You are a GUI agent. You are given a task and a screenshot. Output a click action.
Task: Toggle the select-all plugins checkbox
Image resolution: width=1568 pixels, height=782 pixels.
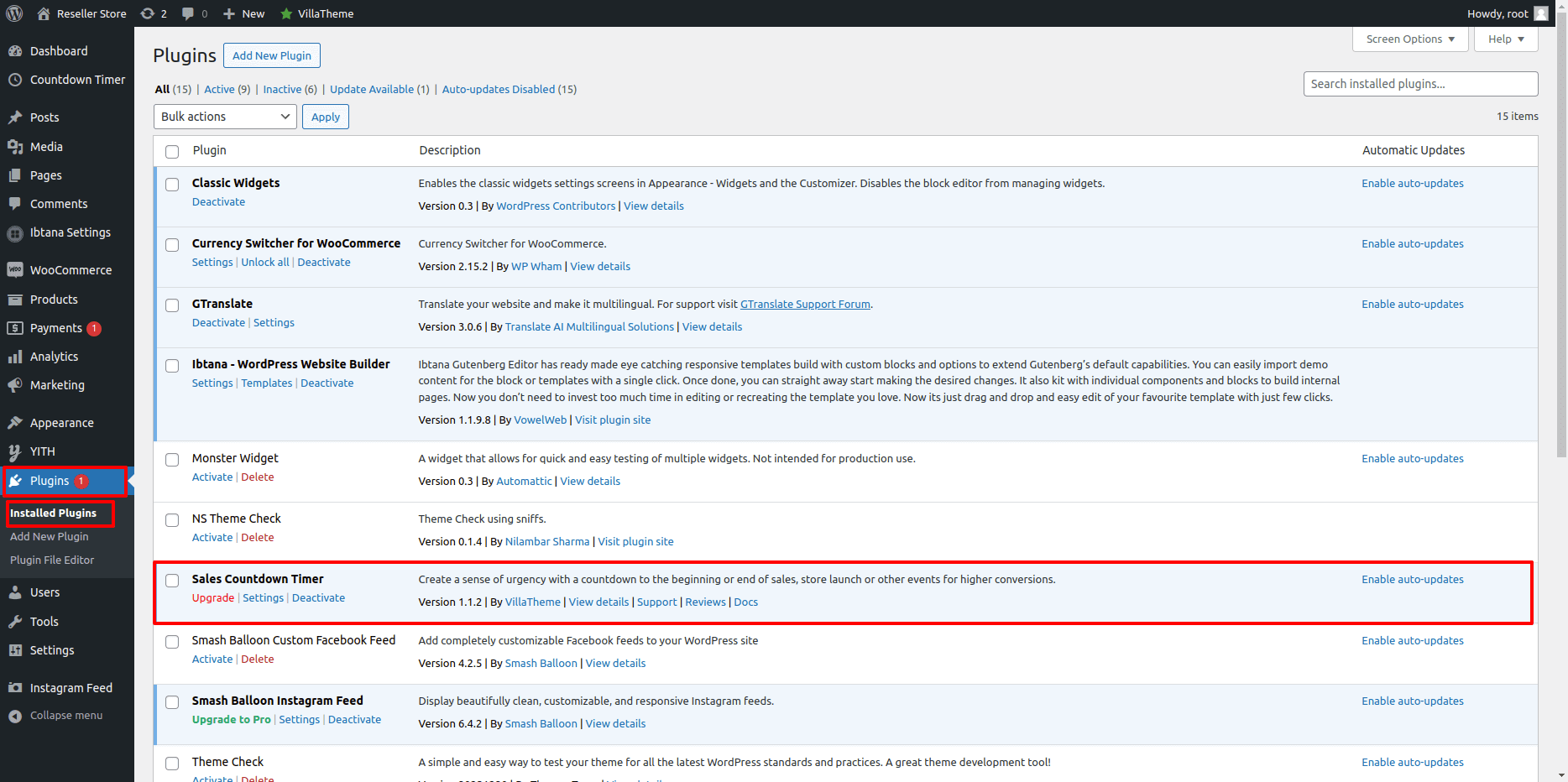(x=172, y=152)
